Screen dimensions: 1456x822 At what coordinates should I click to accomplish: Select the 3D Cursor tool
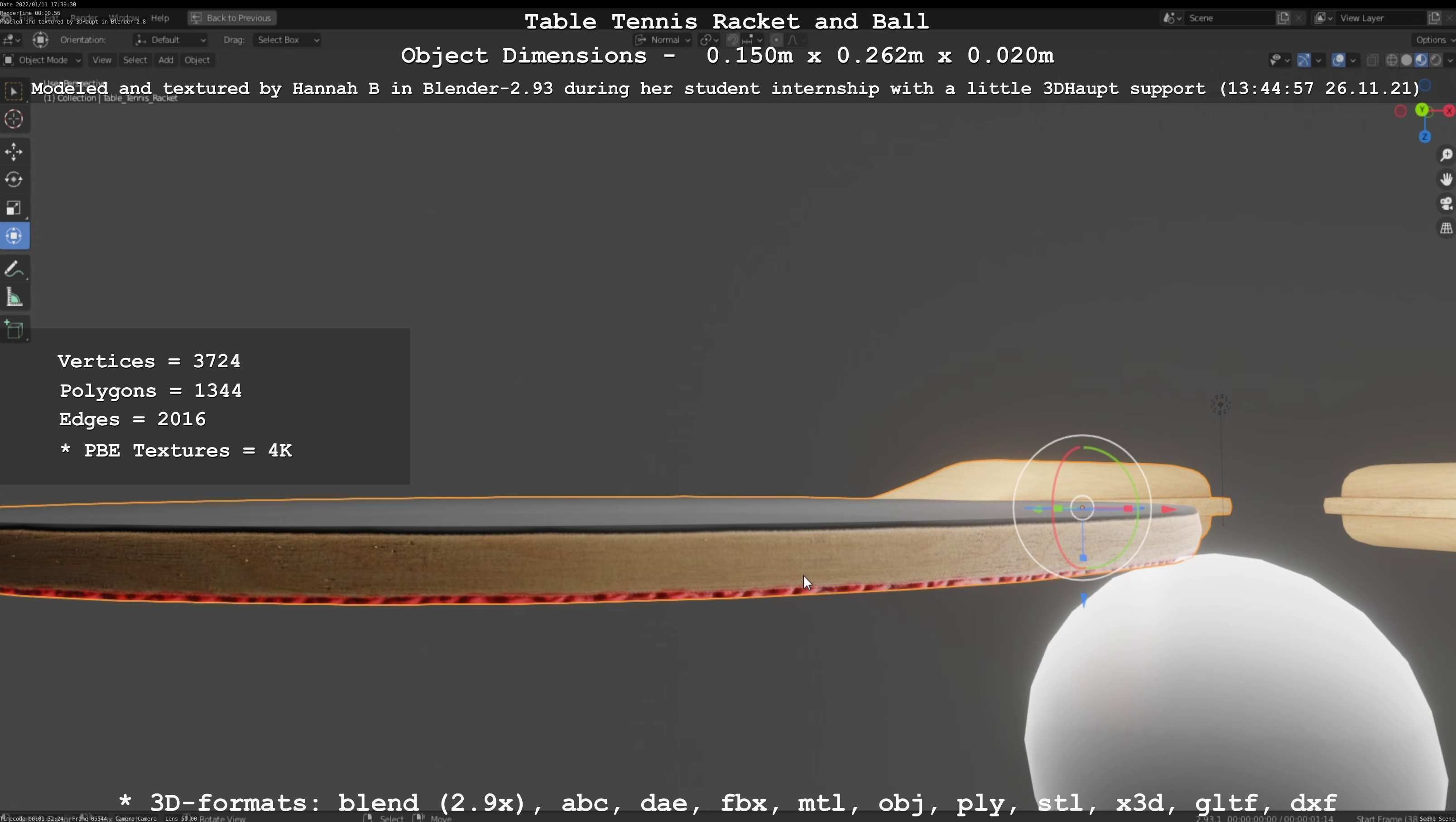(14, 119)
